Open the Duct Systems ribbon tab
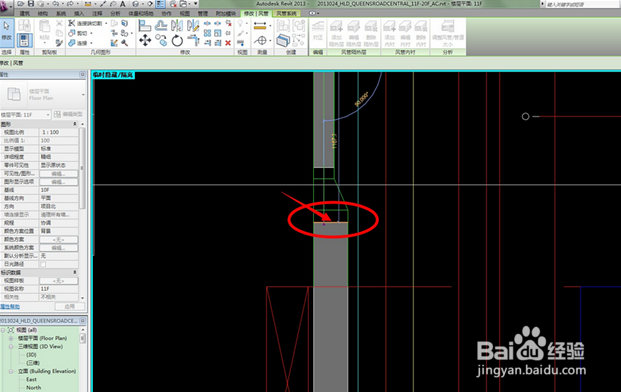 286,13
